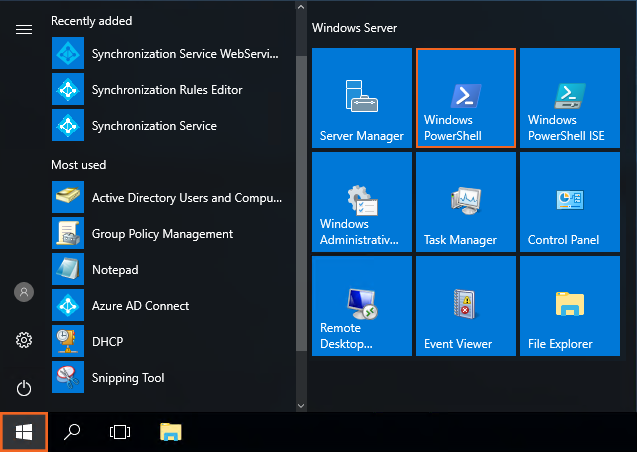Open Task View on the taskbar

tap(120, 432)
